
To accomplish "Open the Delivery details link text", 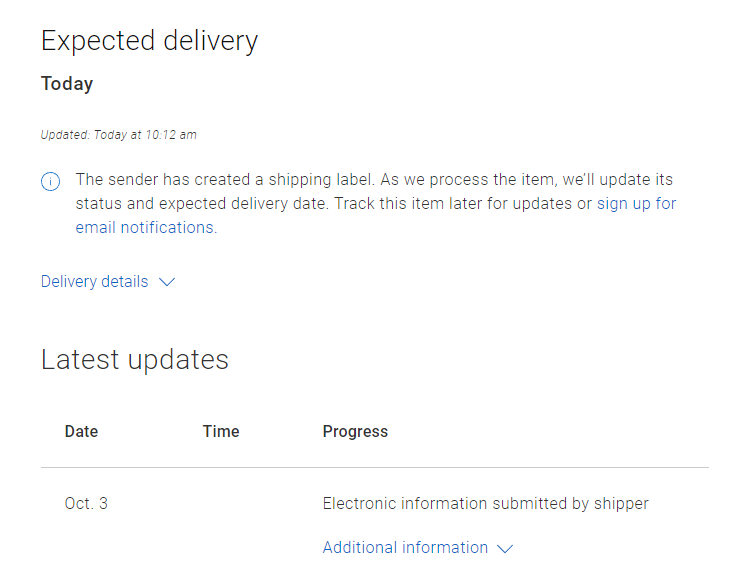I will 95,282.
